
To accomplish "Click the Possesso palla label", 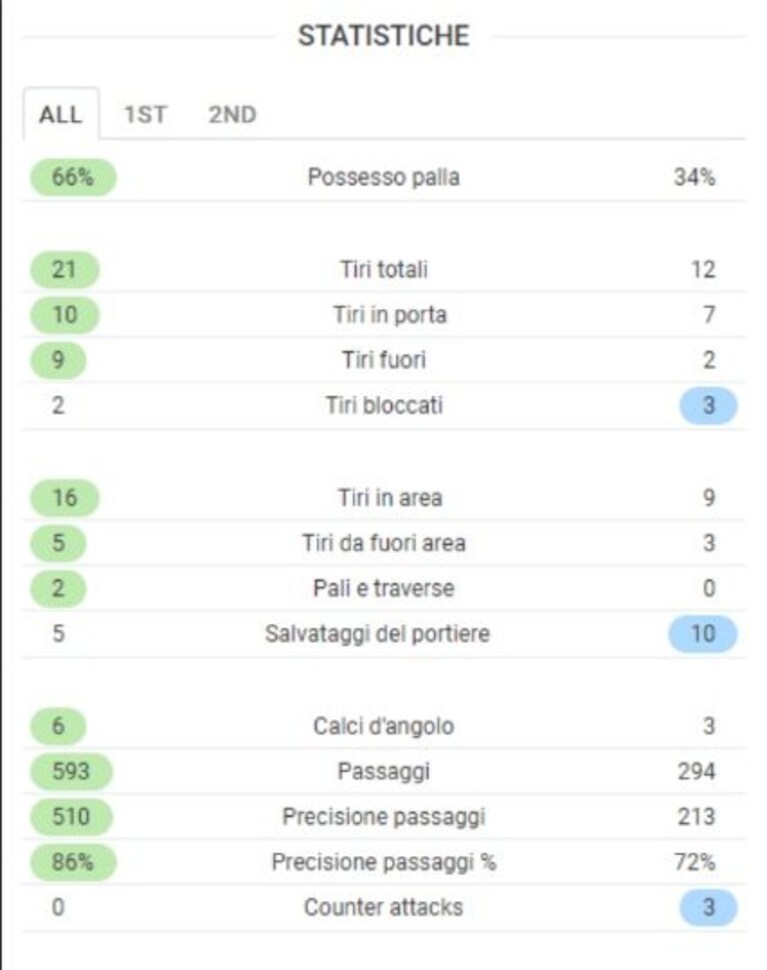I will (384, 177).
